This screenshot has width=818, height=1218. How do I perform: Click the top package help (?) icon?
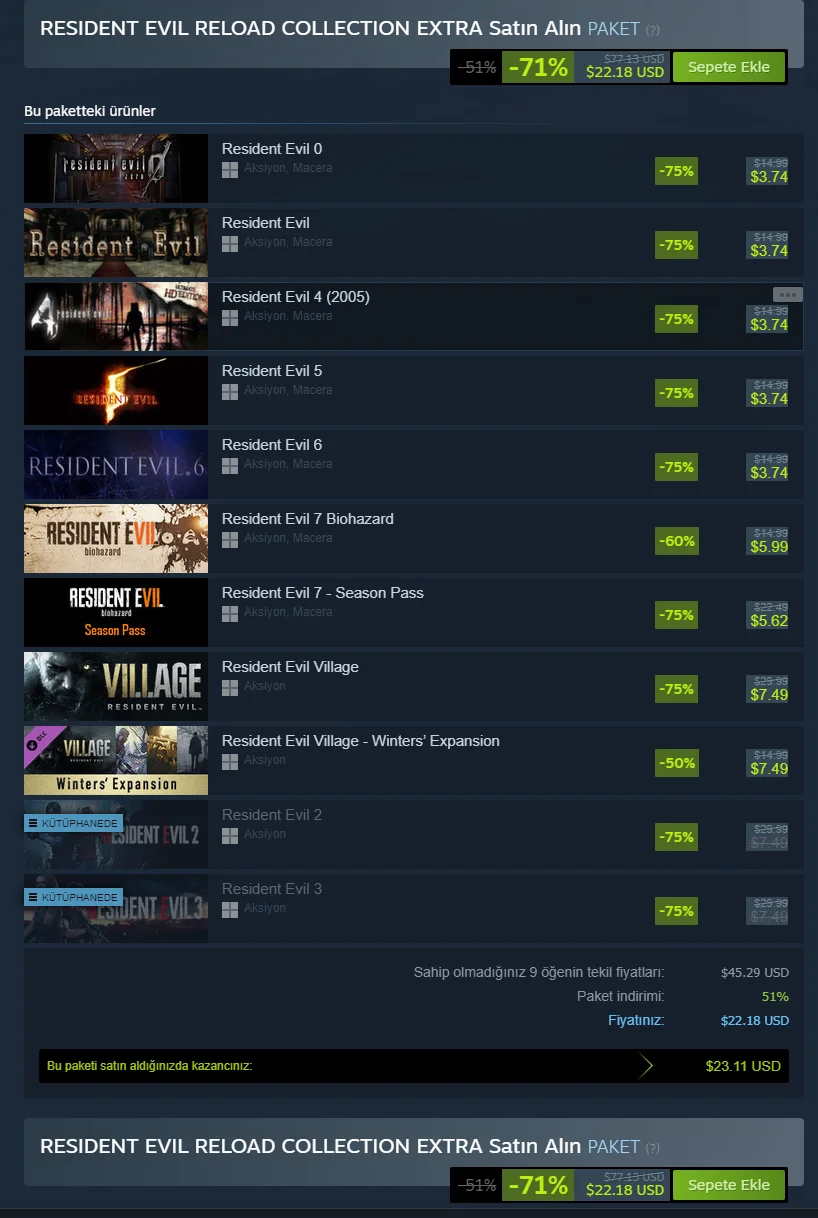[653, 30]
